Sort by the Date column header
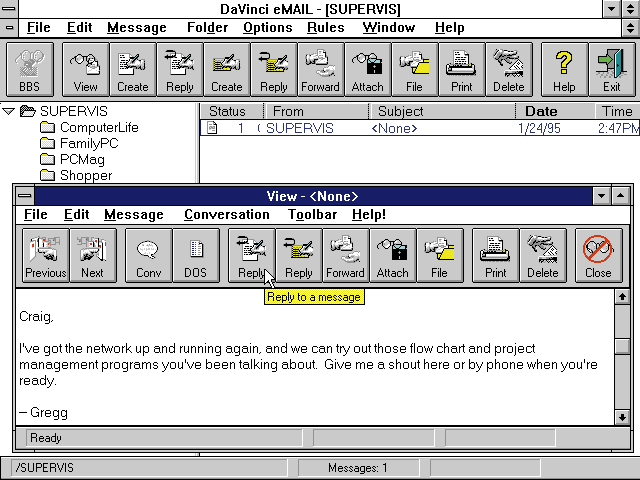 point(556,111)
